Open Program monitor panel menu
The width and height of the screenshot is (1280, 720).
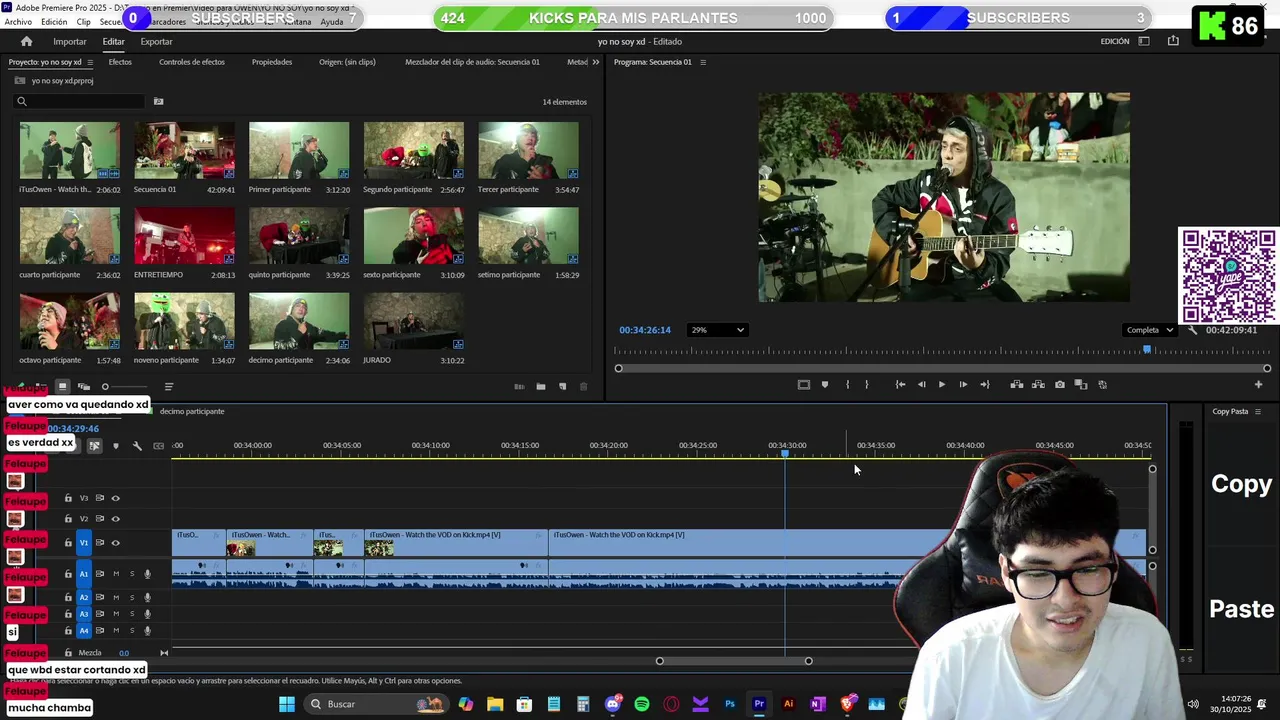point(703,62)
